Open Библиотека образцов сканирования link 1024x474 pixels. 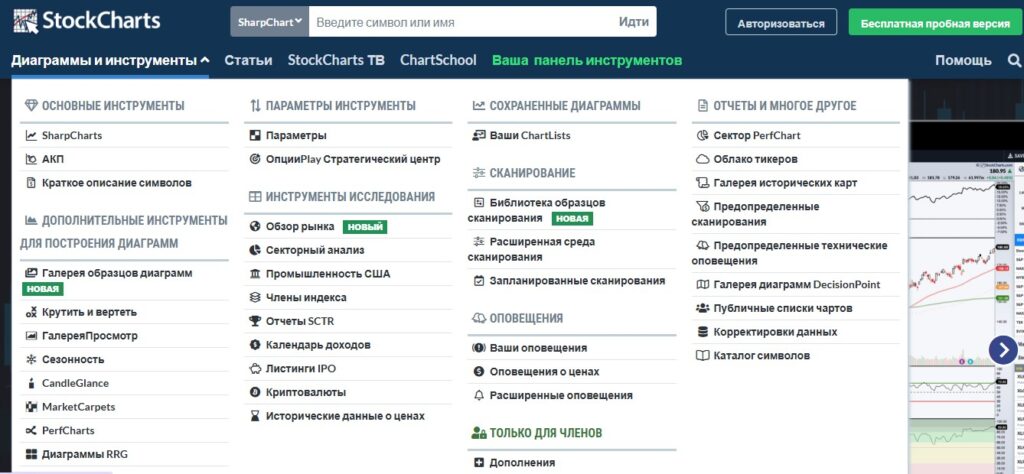(x=536, y=210)
